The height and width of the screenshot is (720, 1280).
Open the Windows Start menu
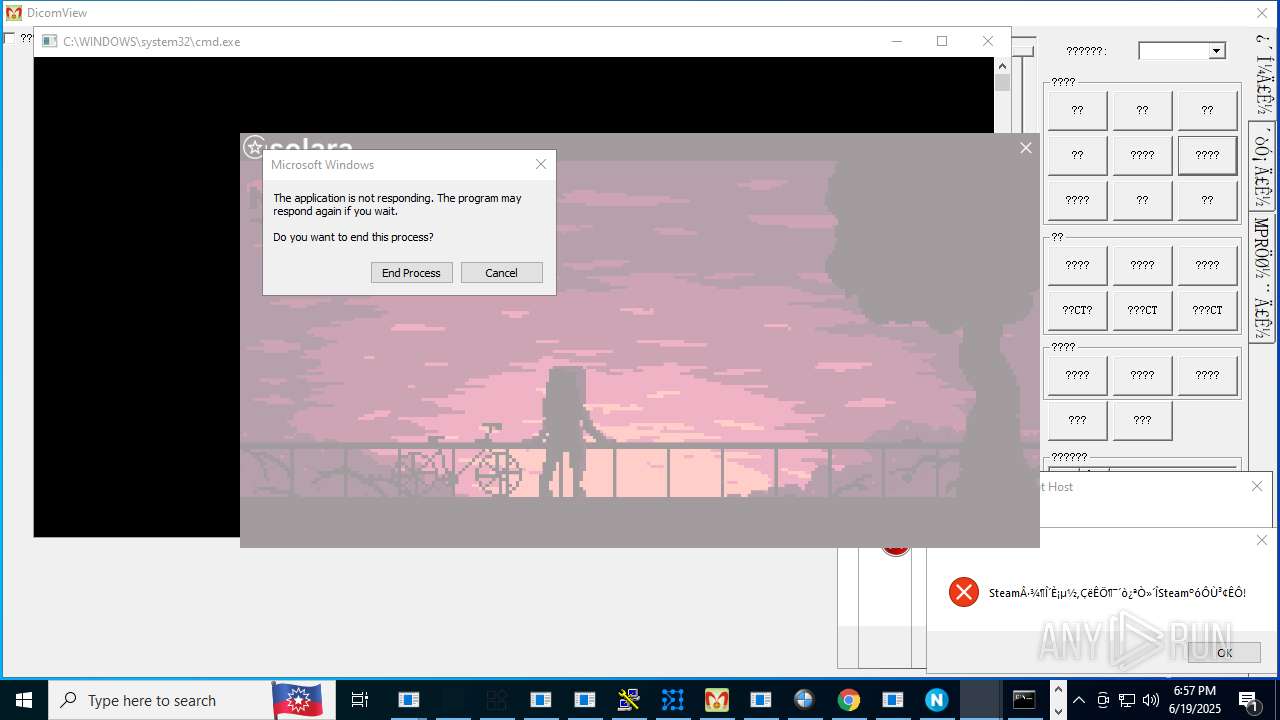tap(24, 700)
